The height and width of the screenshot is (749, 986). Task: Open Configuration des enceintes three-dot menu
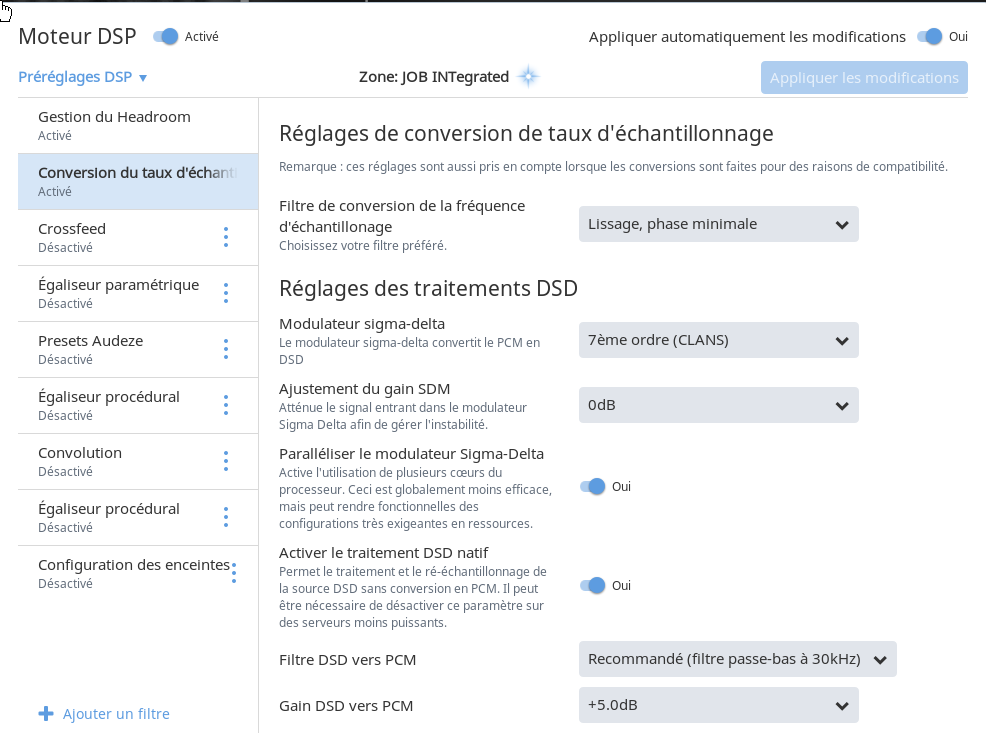pyautogui.click(x=234, y=573)
